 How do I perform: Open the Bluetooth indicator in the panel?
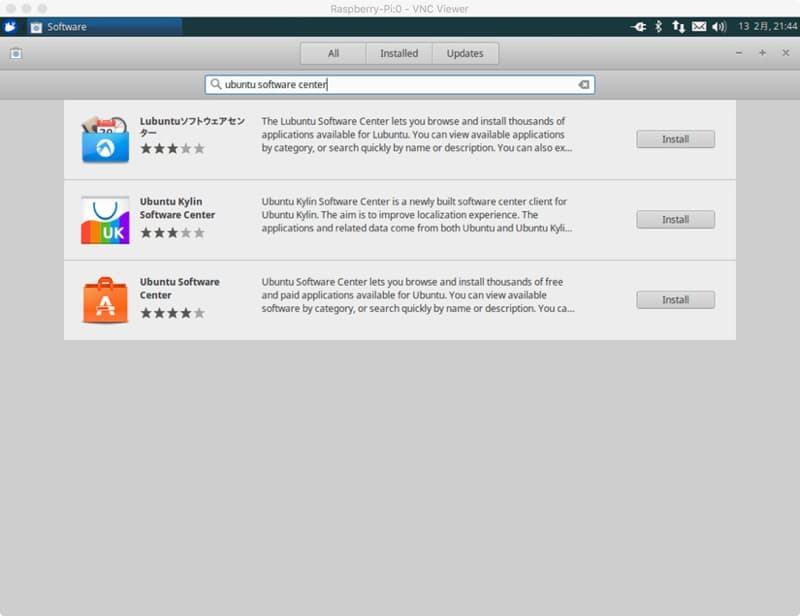(x=658, y=27)
